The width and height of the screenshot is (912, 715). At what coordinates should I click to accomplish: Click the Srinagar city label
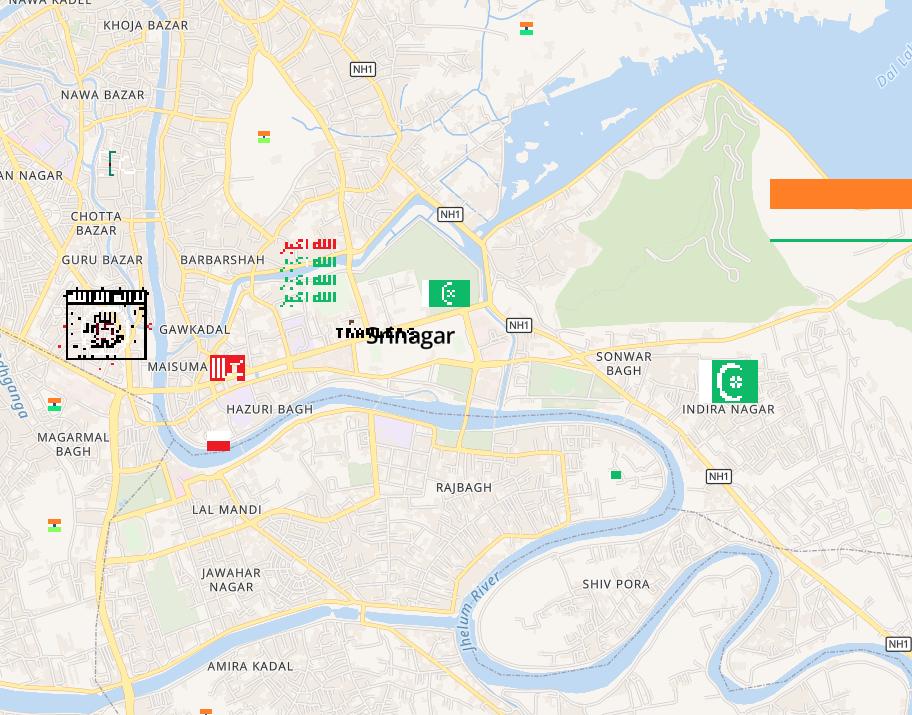point(411,336)
